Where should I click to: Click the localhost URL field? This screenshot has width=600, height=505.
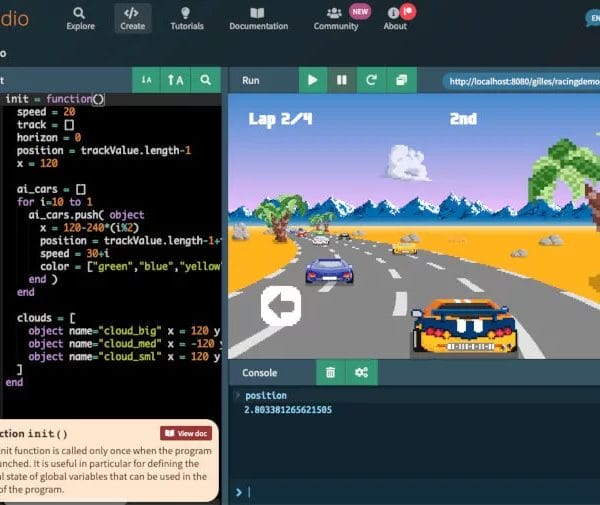[522, 81]
